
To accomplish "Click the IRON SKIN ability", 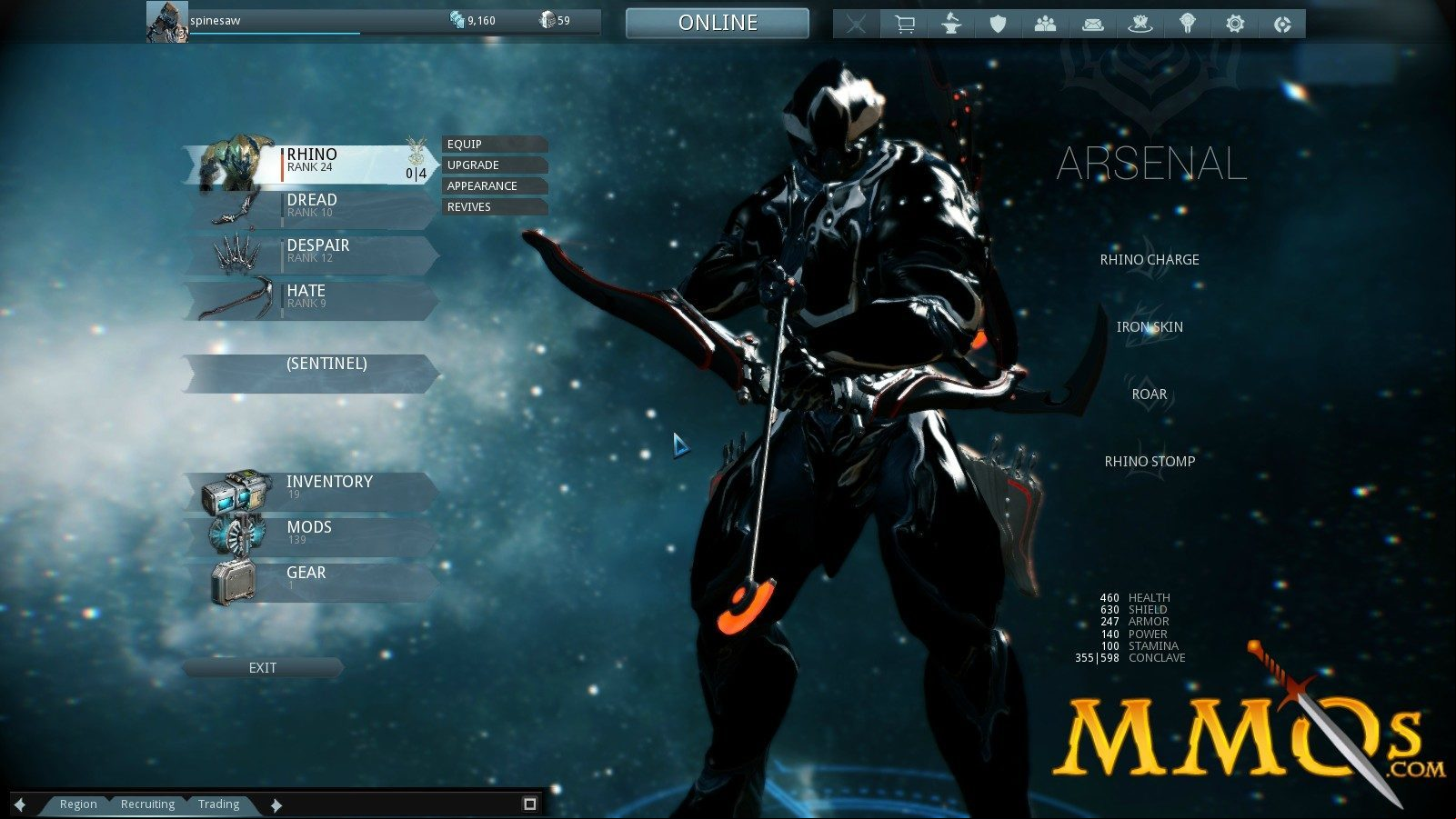I will click(1150, 327).
